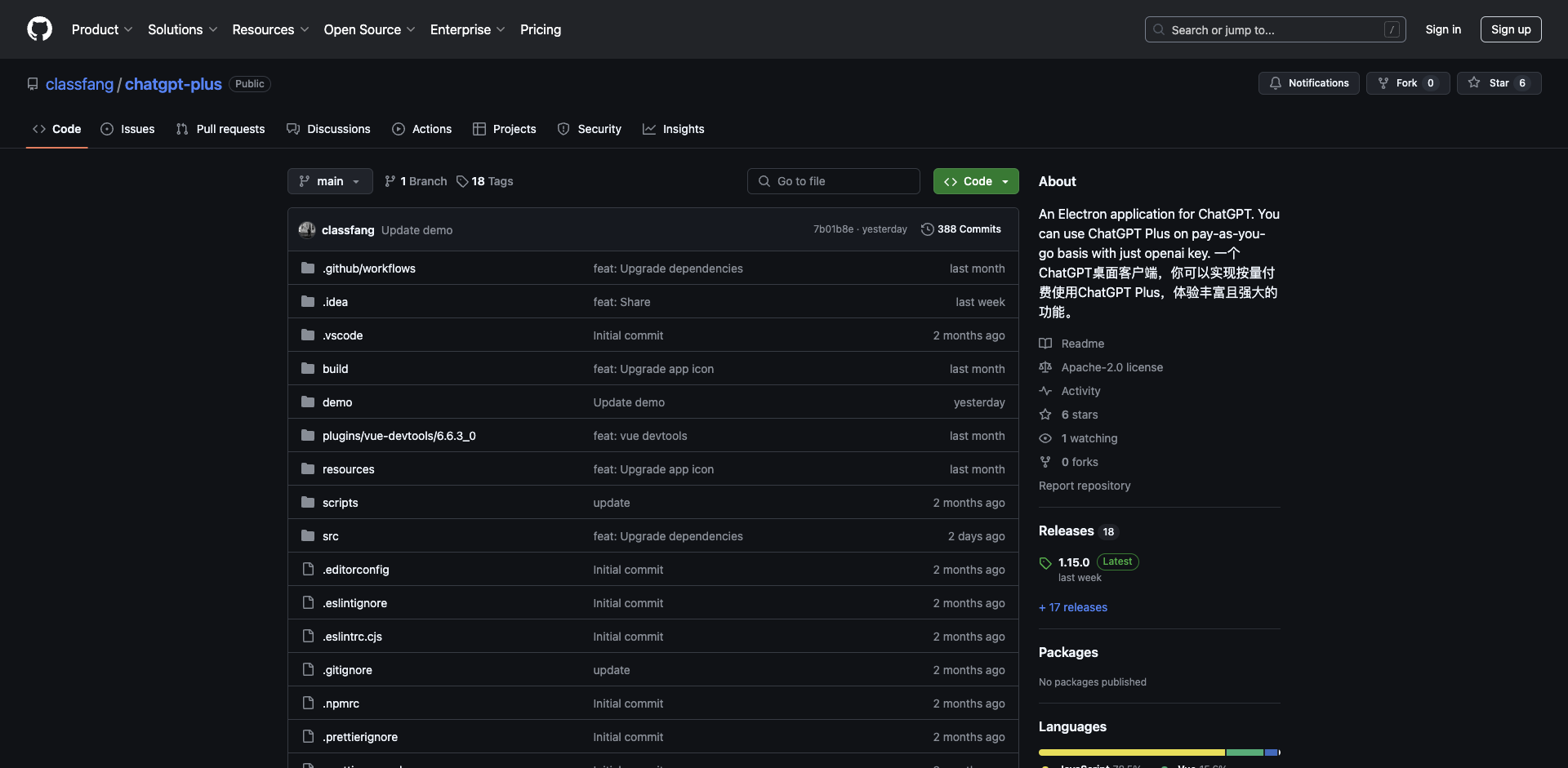Viewport: 1568px width, 768px height.
Task: Go to the Projects tab
Action: [x=505, y=129]
